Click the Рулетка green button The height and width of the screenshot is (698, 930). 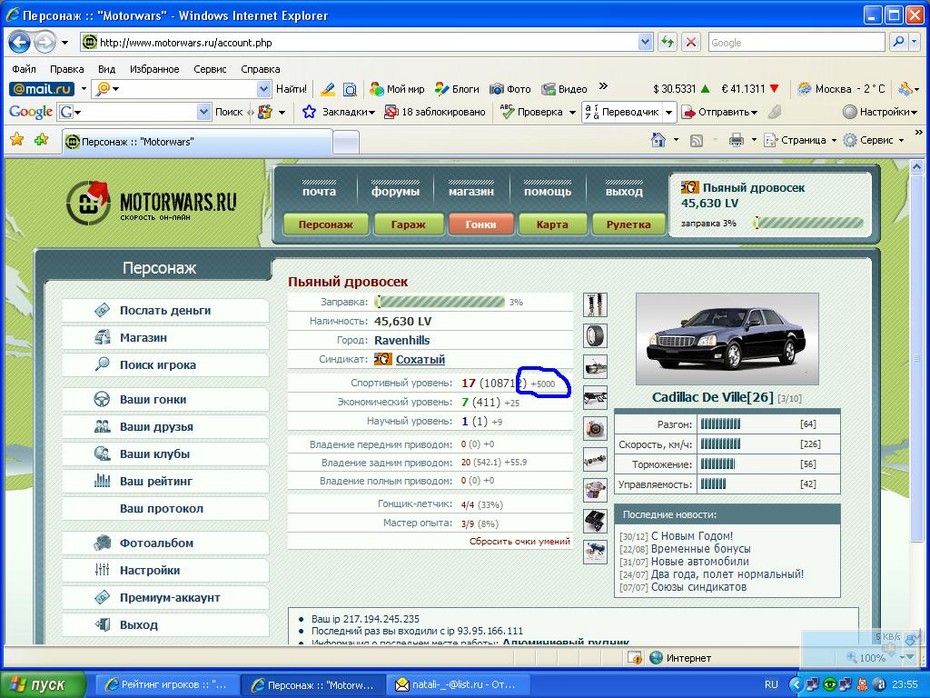(629, 224)
